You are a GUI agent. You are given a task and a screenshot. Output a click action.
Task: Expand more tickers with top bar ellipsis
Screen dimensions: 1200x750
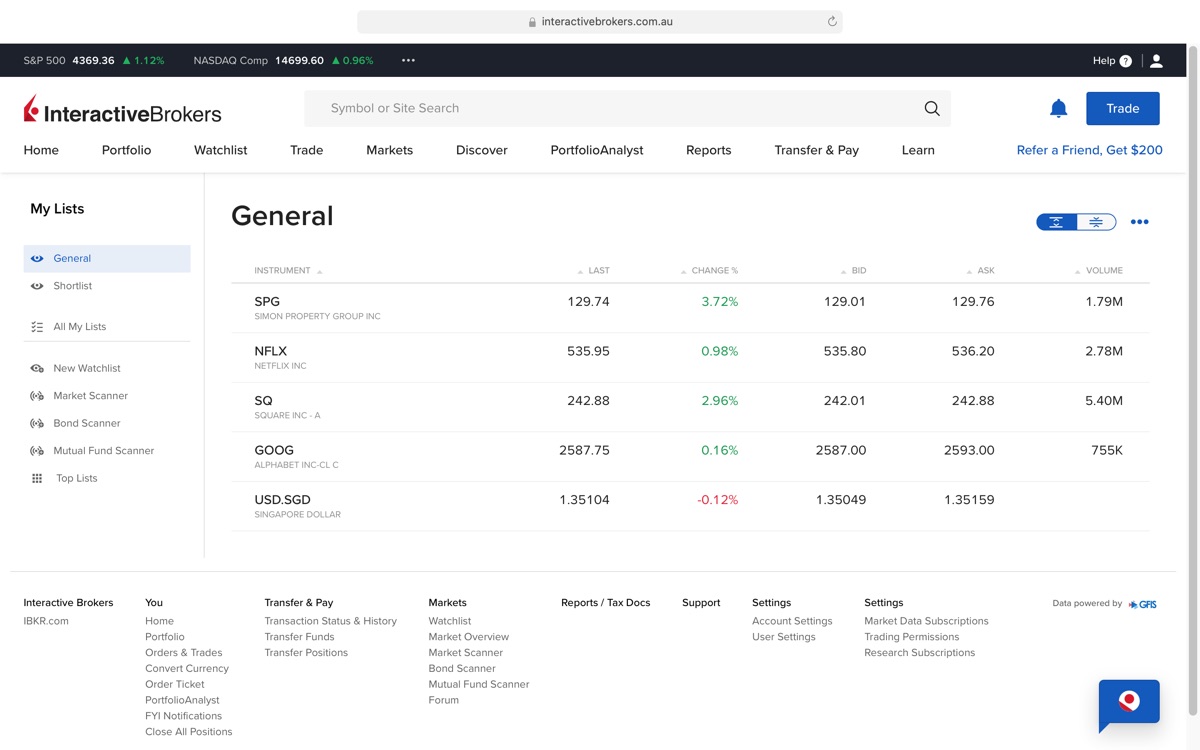tap(408, 61)
